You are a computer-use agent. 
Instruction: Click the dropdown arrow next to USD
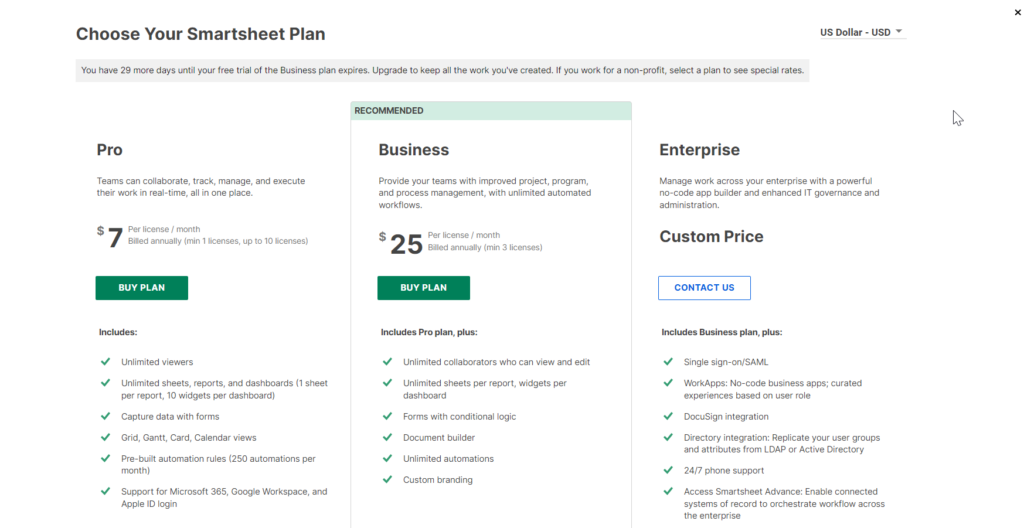(900, 32)
